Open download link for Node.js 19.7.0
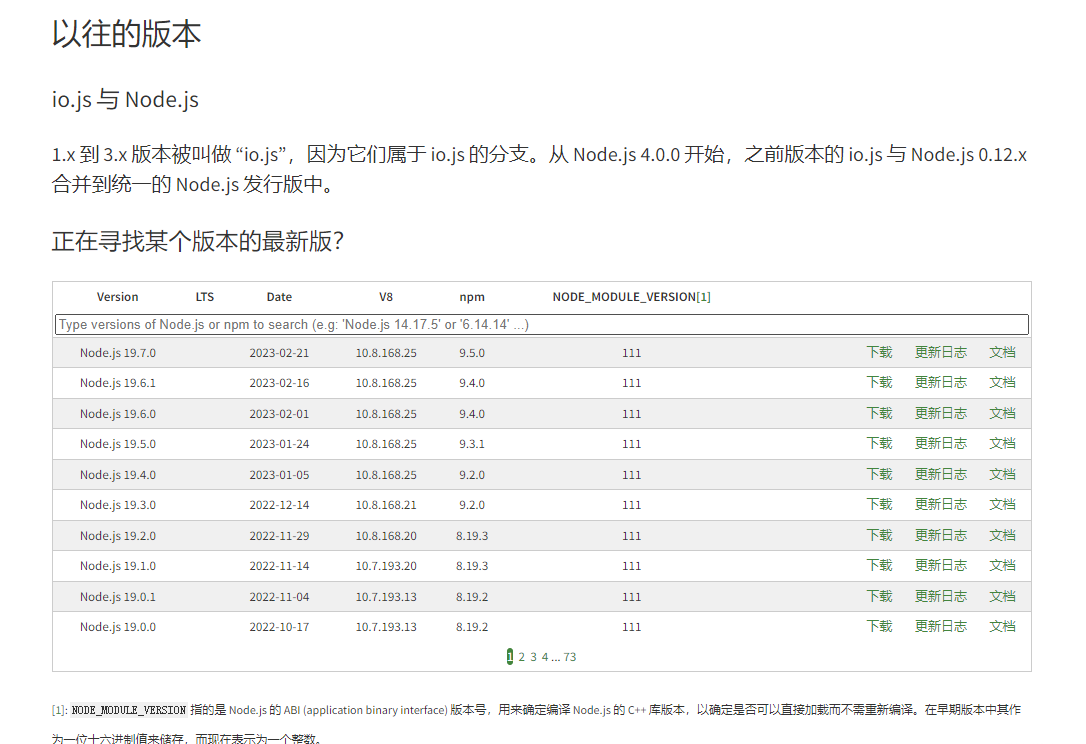 tap(880, 352)
